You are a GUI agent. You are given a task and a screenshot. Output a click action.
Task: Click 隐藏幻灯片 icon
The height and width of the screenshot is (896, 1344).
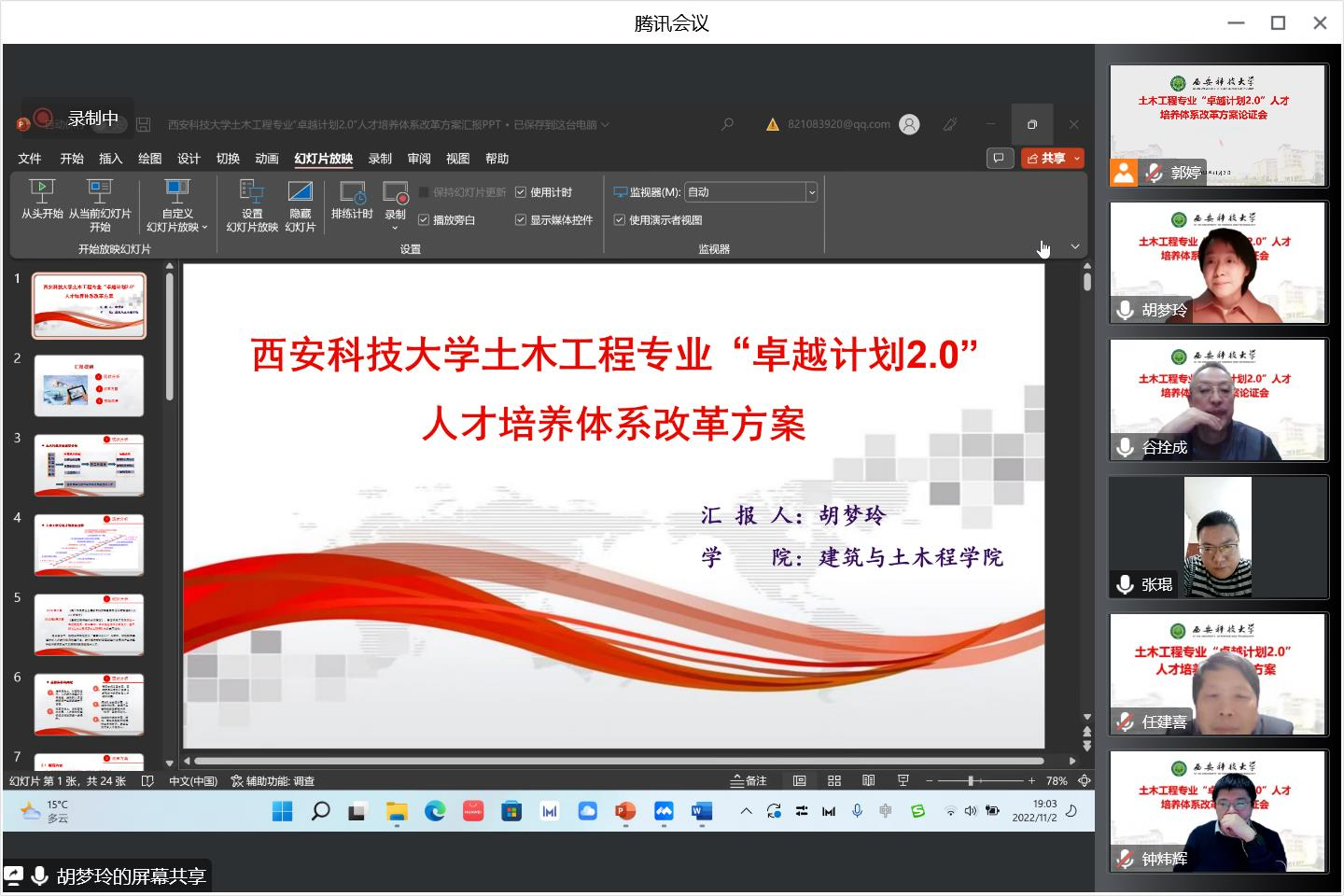click(300, 191)
